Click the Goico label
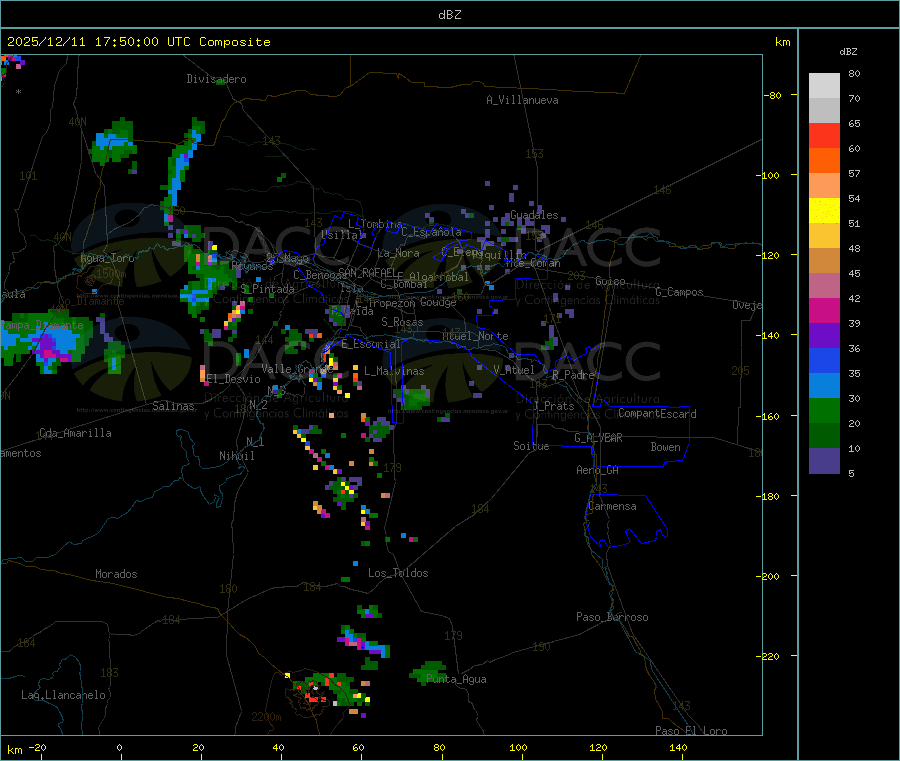The image size is (900, 761). pos(610,281)
